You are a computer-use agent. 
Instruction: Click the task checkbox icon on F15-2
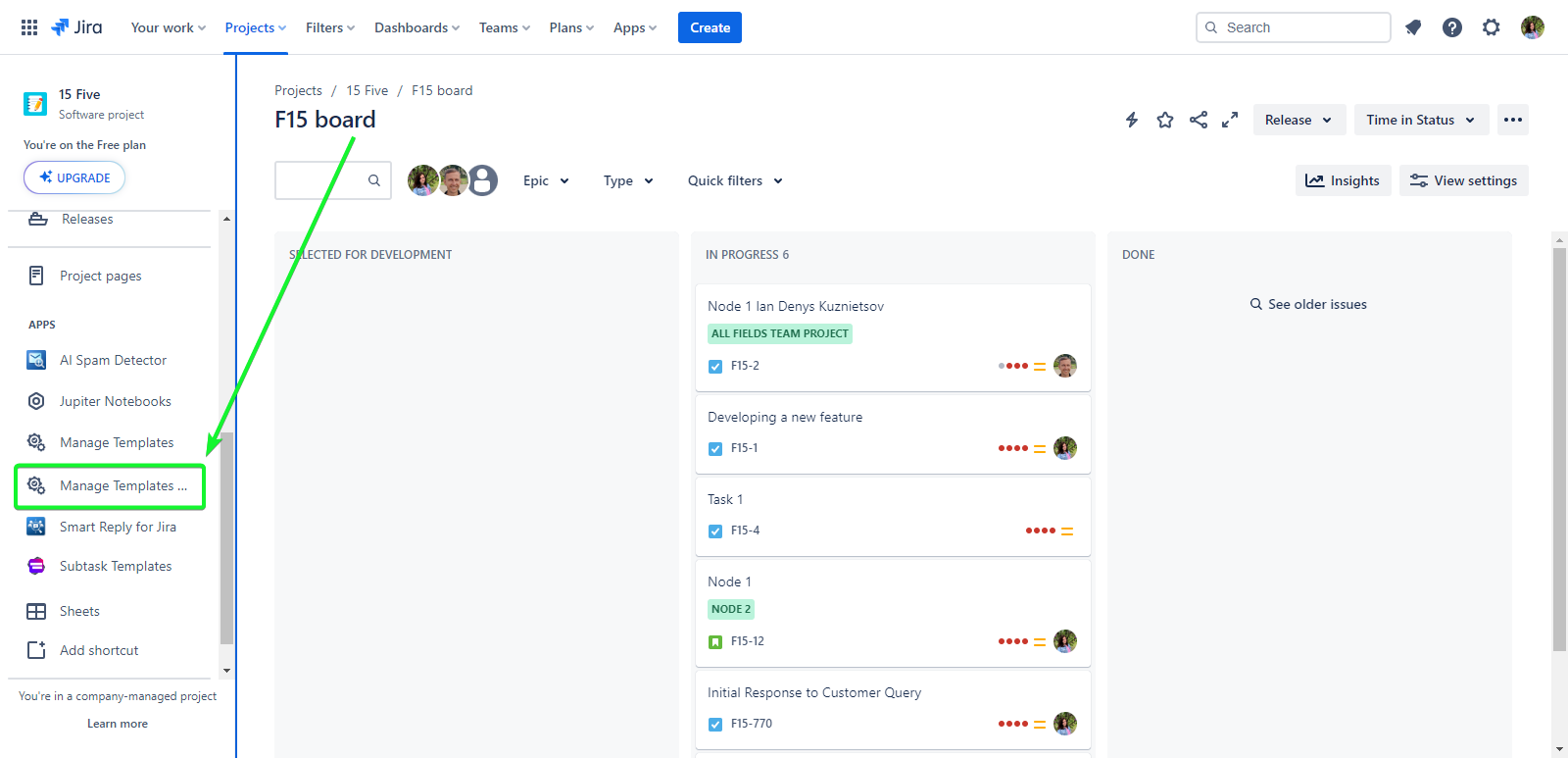tap(715, 367)
